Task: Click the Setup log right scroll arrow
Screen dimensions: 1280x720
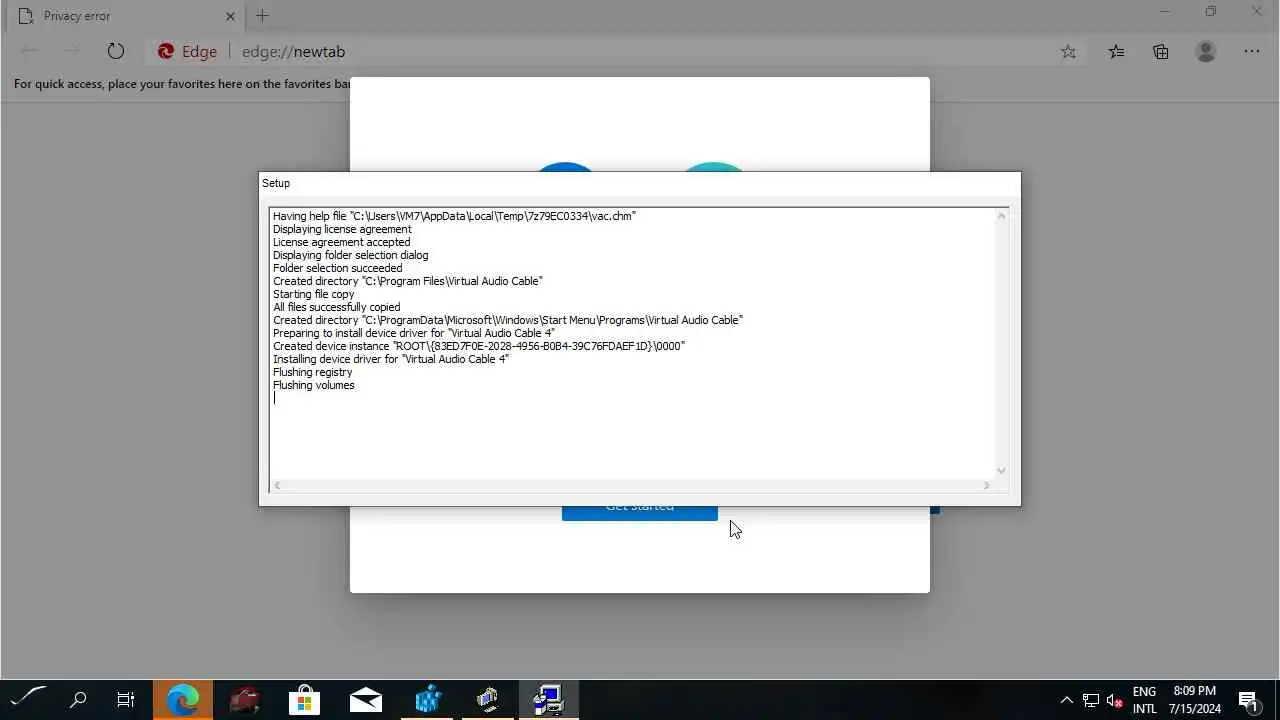Action: coord(986,485)
